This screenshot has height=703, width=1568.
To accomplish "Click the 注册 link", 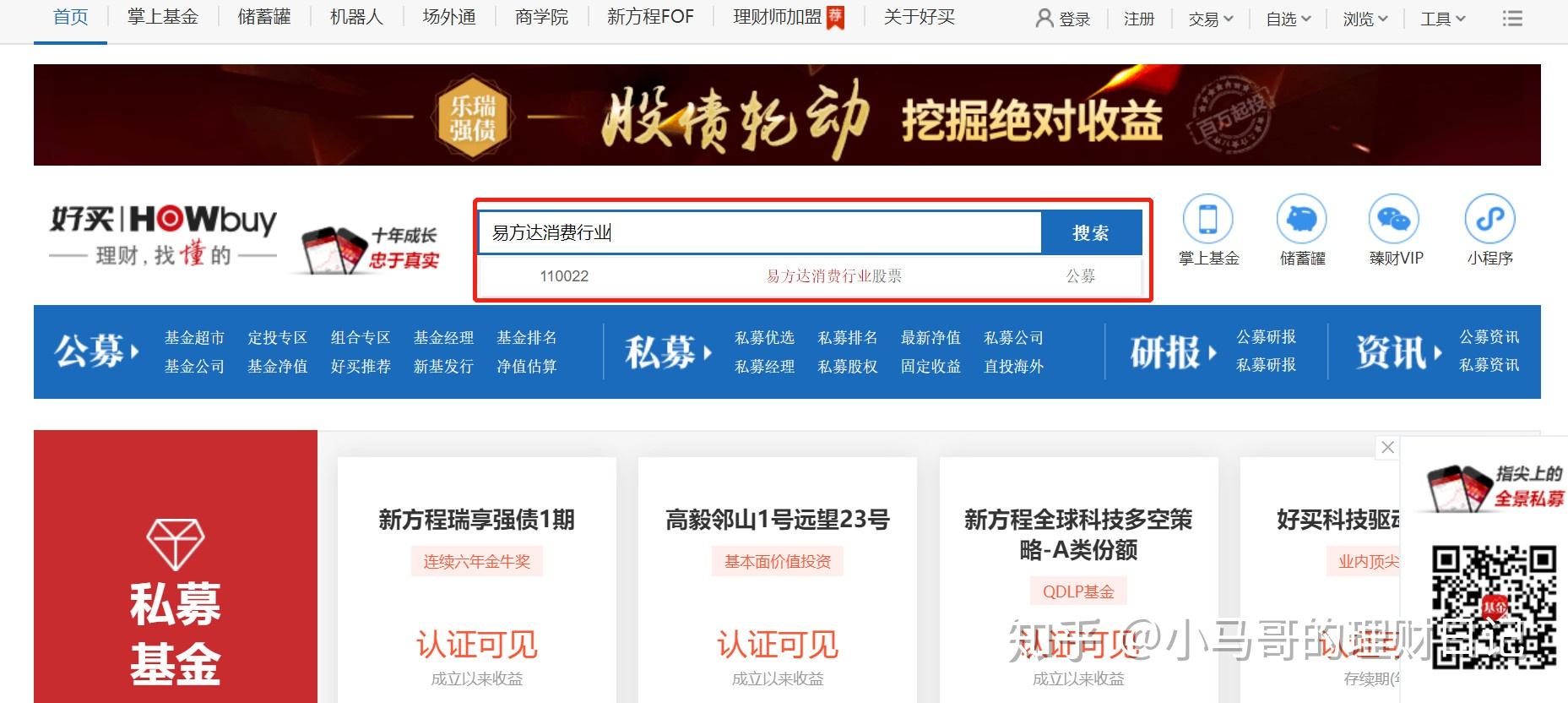I will [1139, 19].
